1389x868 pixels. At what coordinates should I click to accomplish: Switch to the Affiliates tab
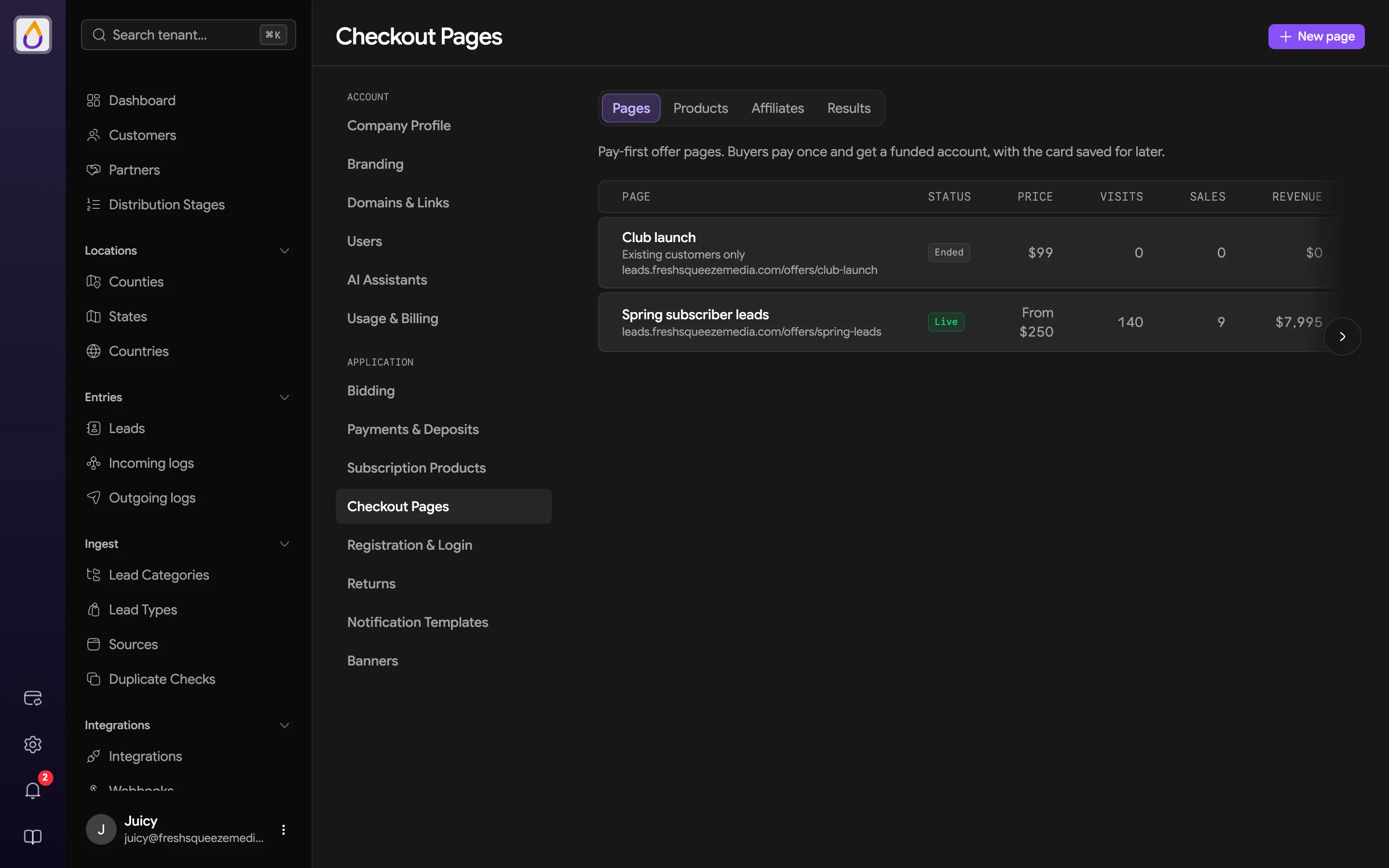pyautogui.click(x=777, y=108)
